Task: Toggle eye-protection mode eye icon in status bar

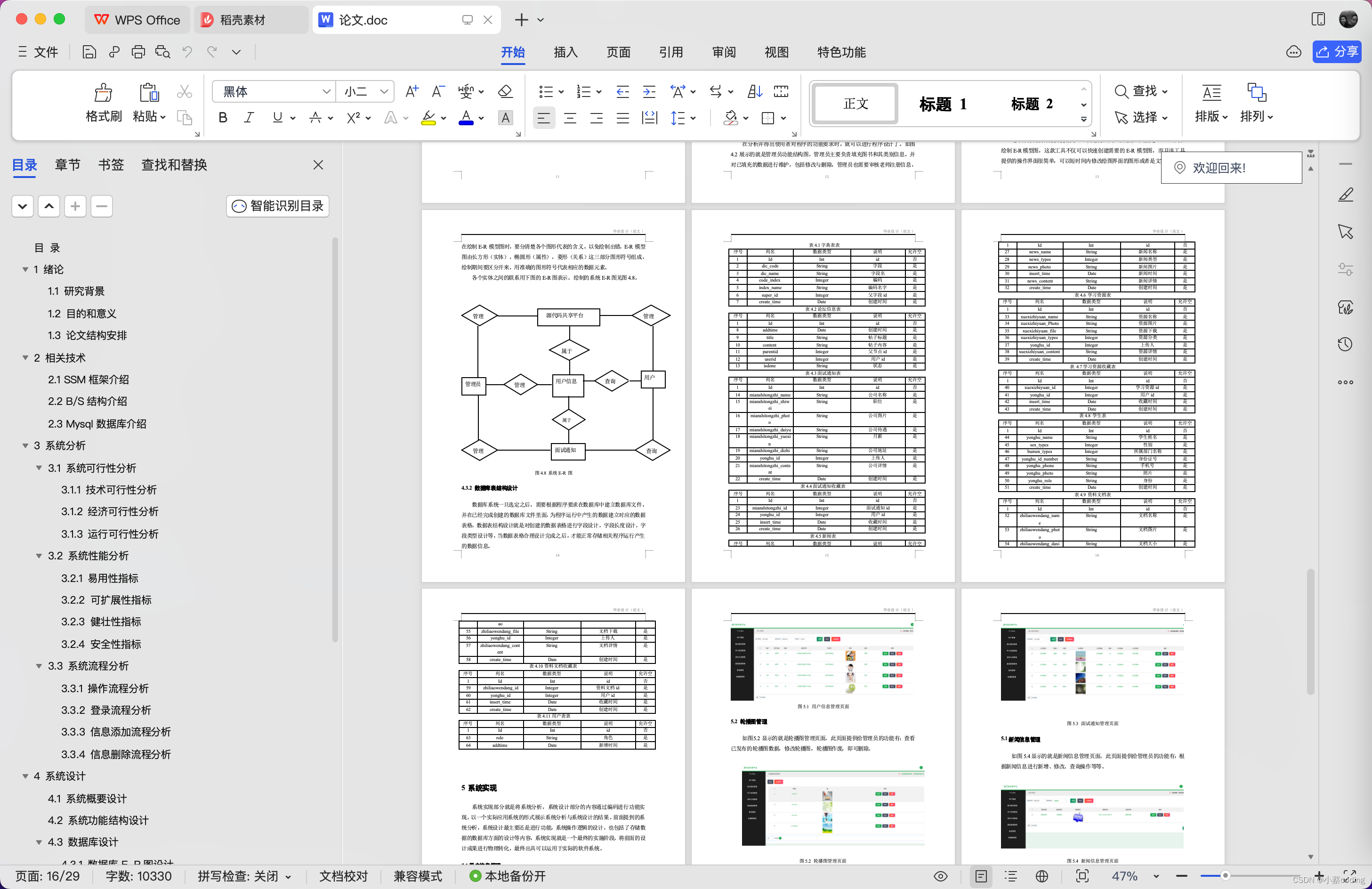Action: (941, 876)
